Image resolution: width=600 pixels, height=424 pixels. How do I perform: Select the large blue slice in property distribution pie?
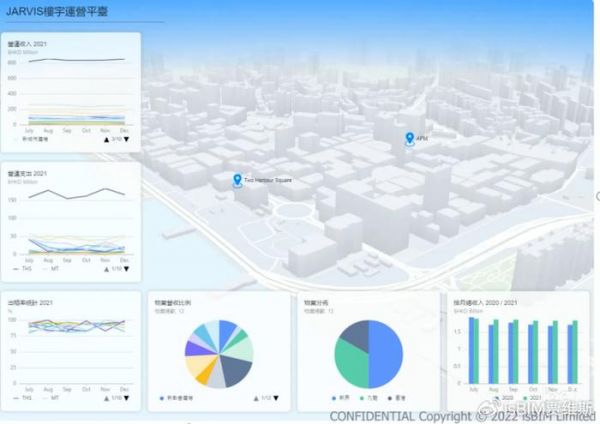pos(387,355)
